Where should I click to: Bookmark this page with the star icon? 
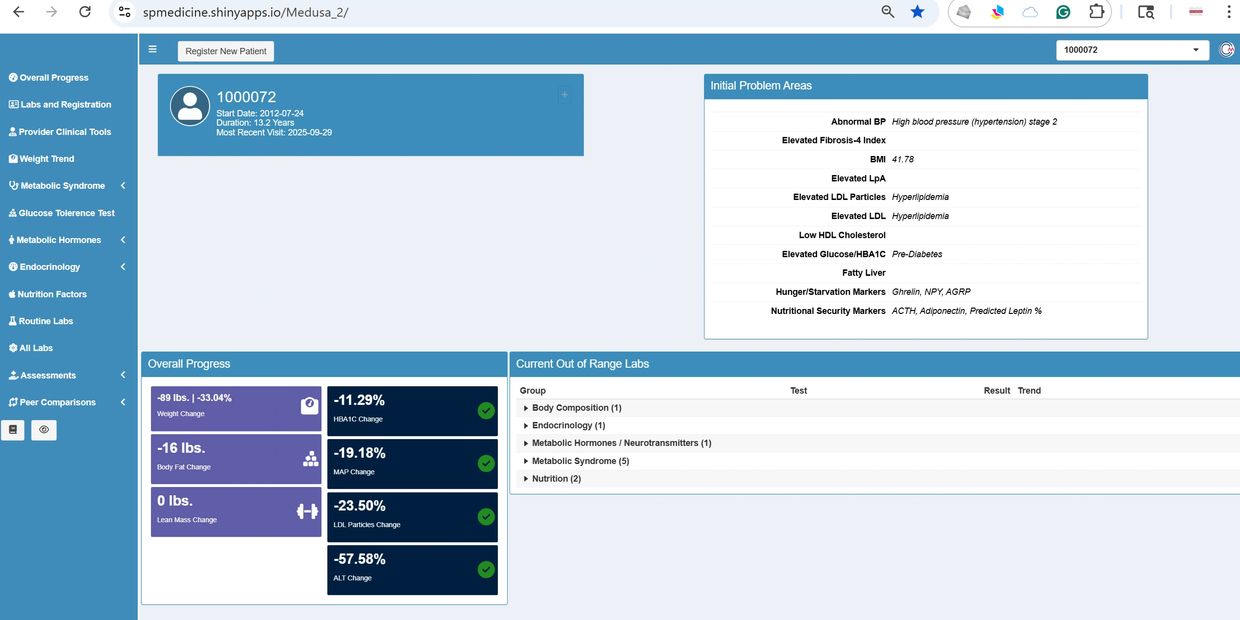point(917,12)
